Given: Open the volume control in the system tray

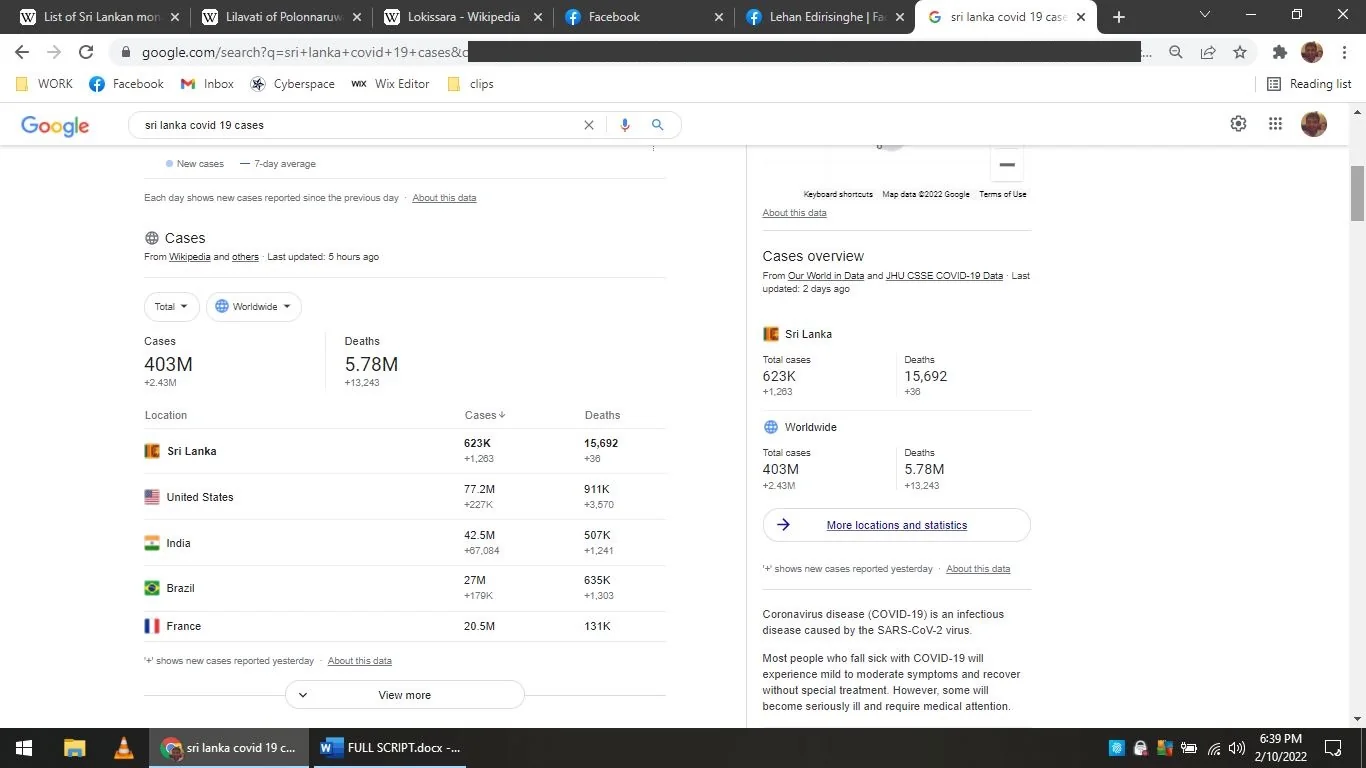Looking at the screenshot, I should coord(1237,748).
